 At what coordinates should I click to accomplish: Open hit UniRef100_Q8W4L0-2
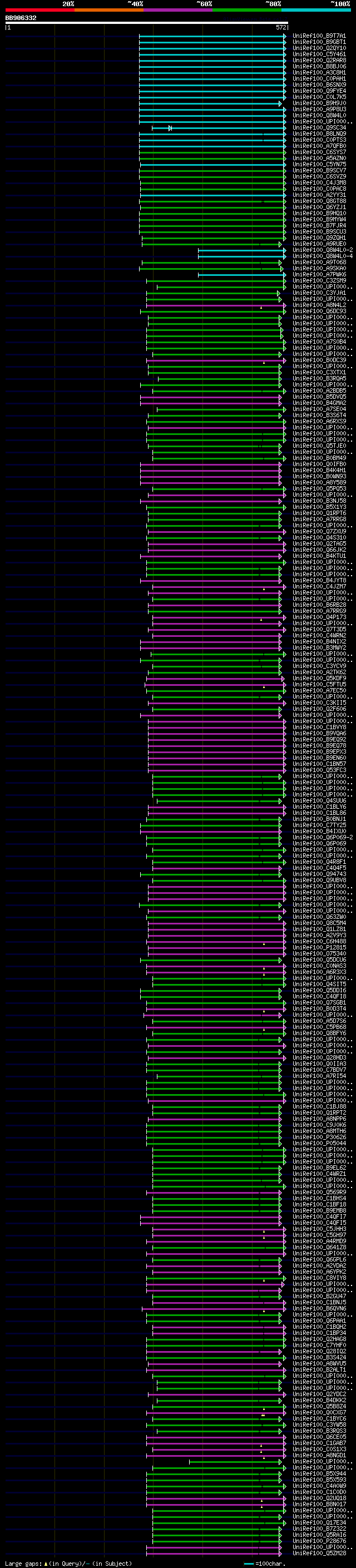(x=323, y=250)
